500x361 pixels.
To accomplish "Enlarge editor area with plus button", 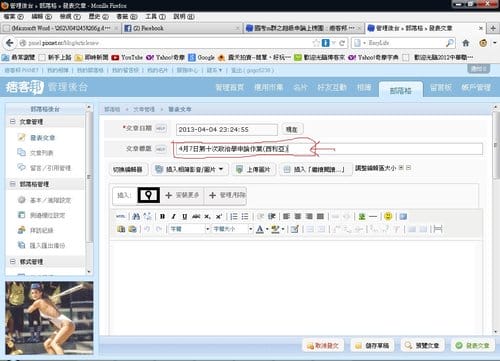I will click(x=401, y=167).
